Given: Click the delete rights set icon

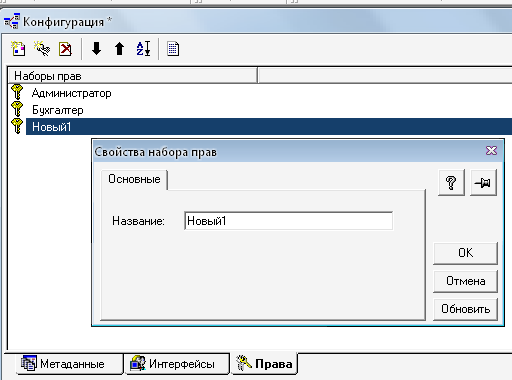Looking at the screenshot, I should [x=65, y=49].
